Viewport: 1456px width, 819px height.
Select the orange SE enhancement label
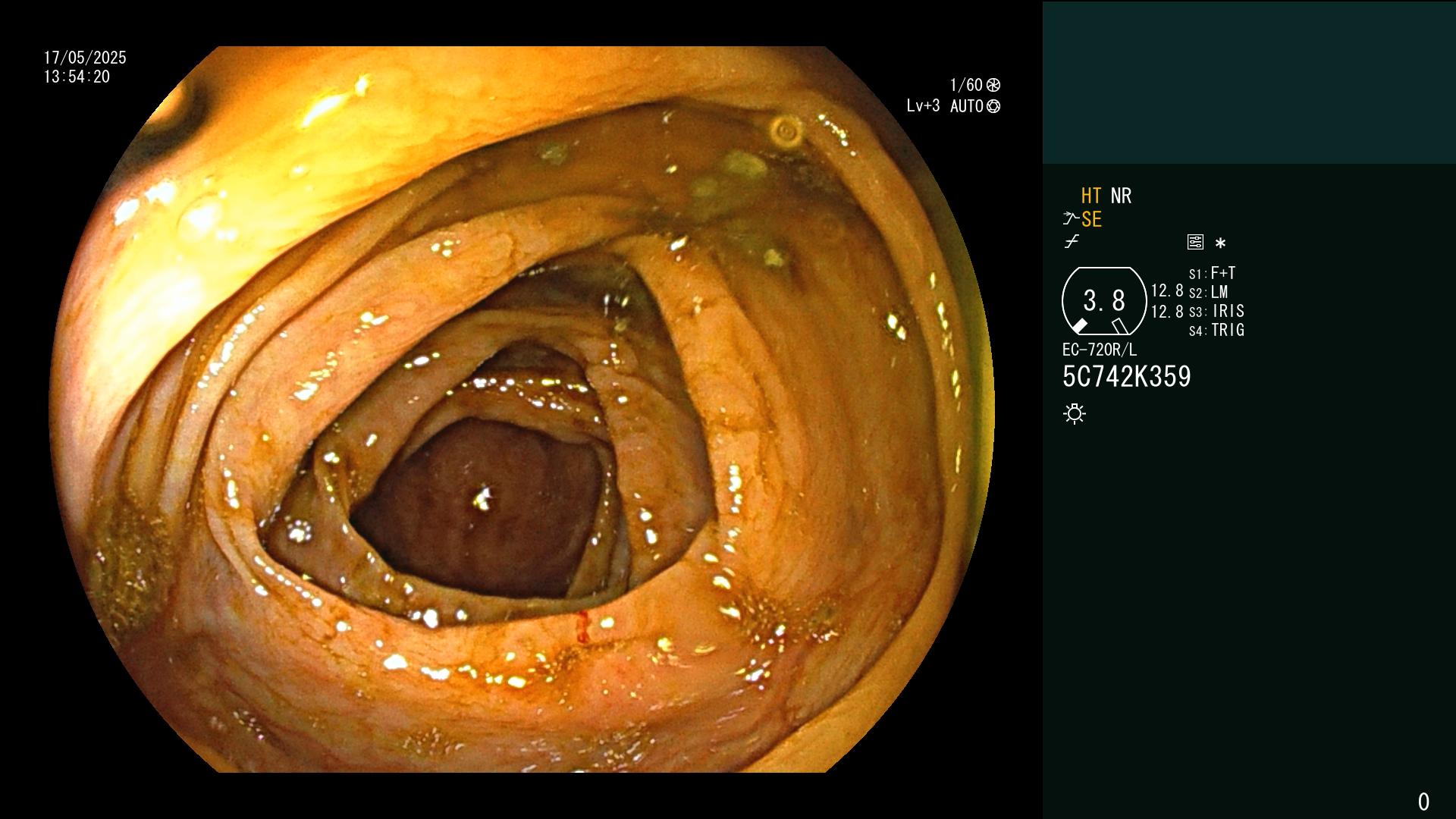pyautogui.click(x=1091, y=219)
